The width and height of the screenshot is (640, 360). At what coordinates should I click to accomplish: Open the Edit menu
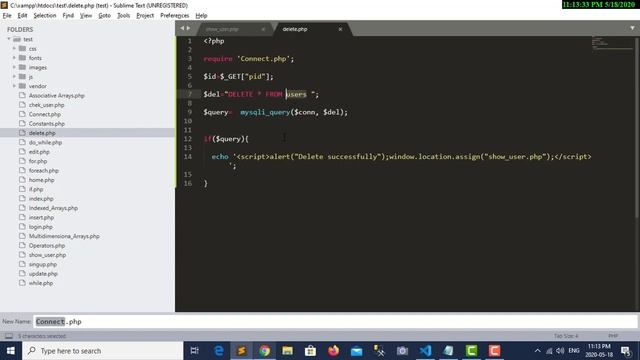22,16
